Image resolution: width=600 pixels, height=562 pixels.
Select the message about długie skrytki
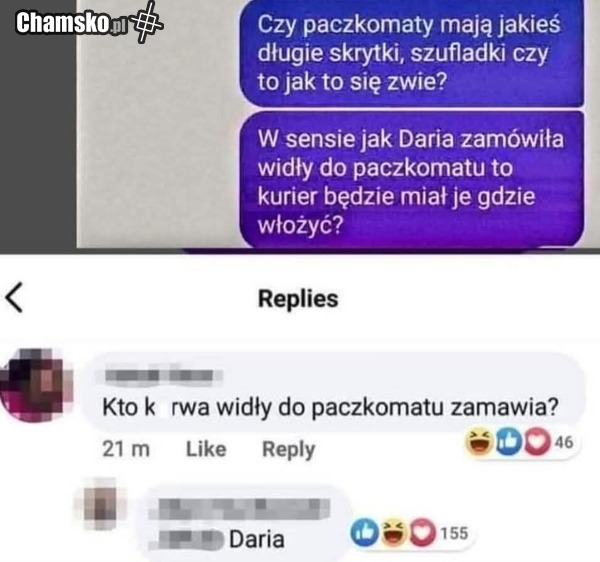(x=412, y=53)
